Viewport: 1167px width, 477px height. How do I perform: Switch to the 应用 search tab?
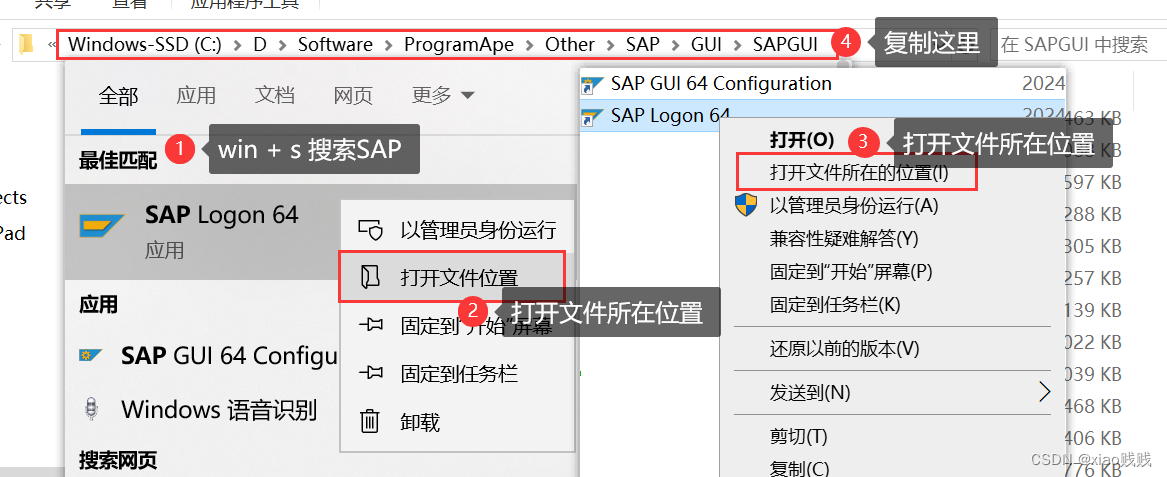pos(196,95)
